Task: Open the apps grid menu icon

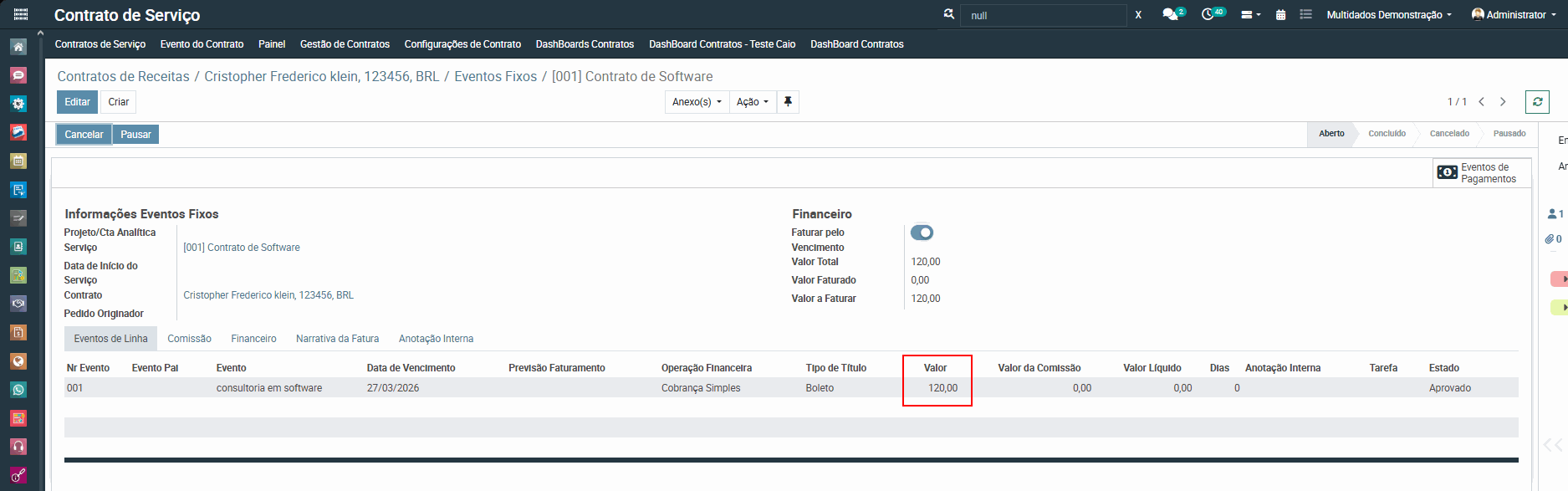Action: (x=21, y=14)
